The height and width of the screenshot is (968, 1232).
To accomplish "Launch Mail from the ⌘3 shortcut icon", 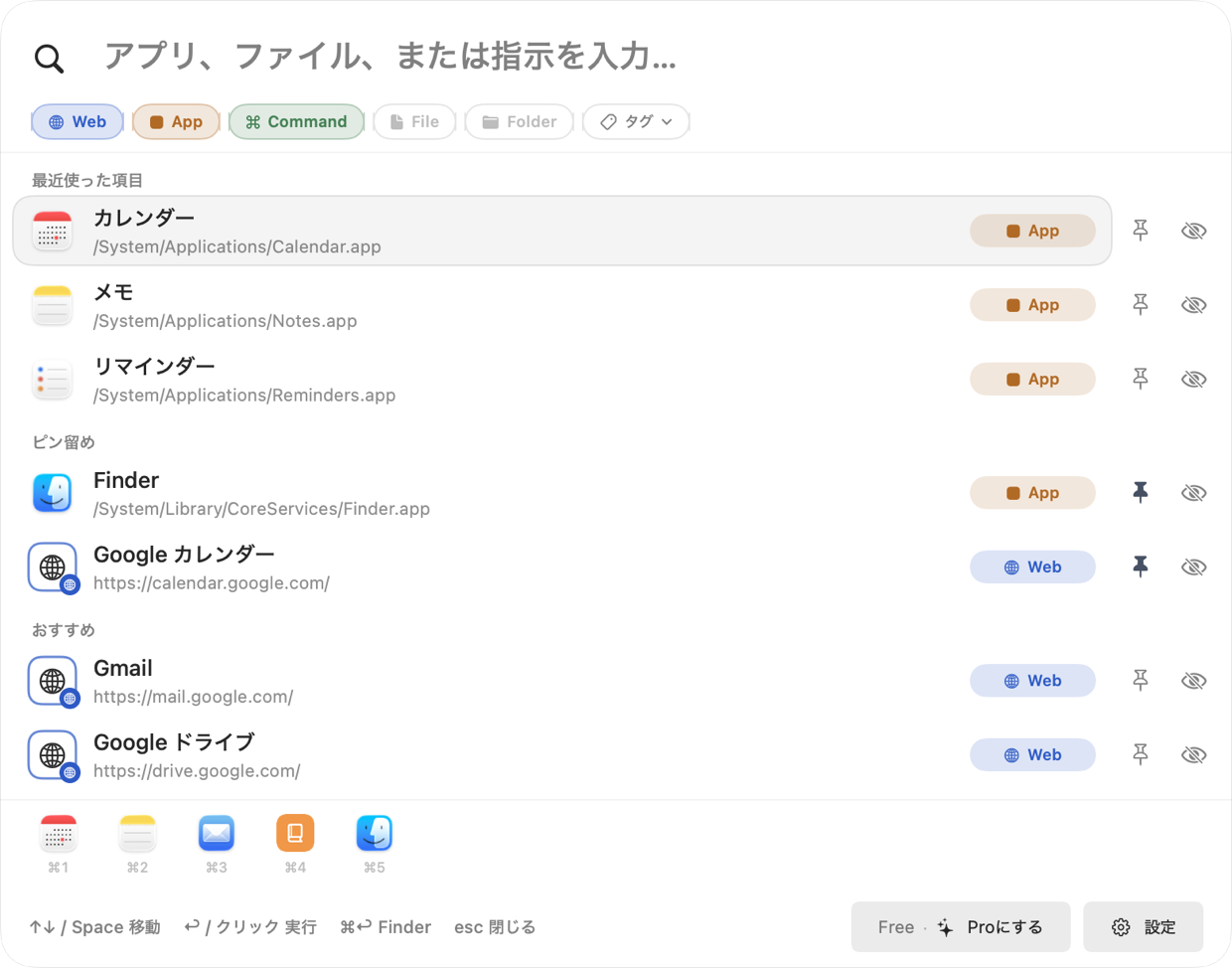I will click(217, 833).
